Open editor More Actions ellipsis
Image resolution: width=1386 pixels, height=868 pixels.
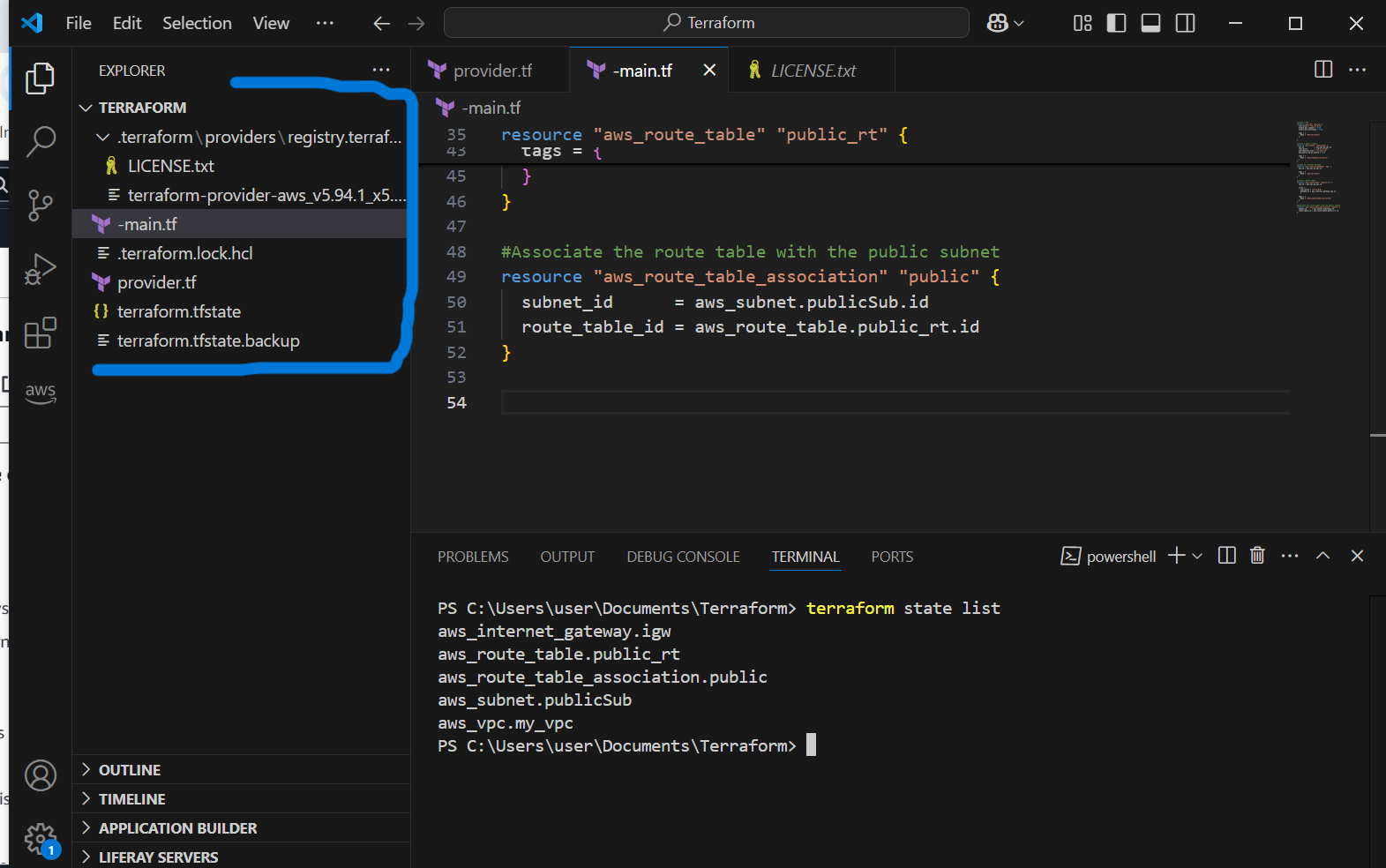click(x=1358, y=70)
